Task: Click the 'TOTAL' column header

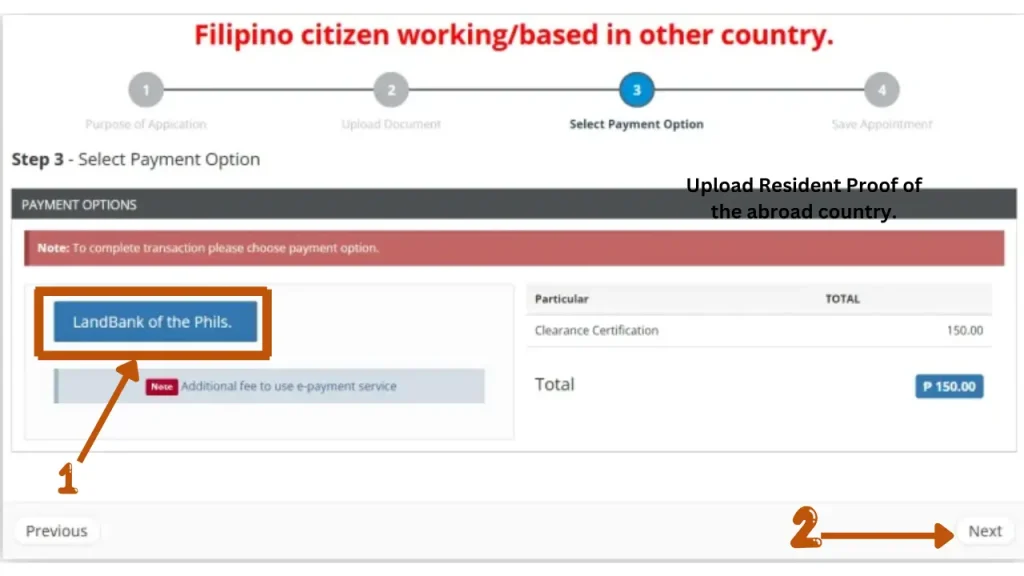Action: (842, 299)
